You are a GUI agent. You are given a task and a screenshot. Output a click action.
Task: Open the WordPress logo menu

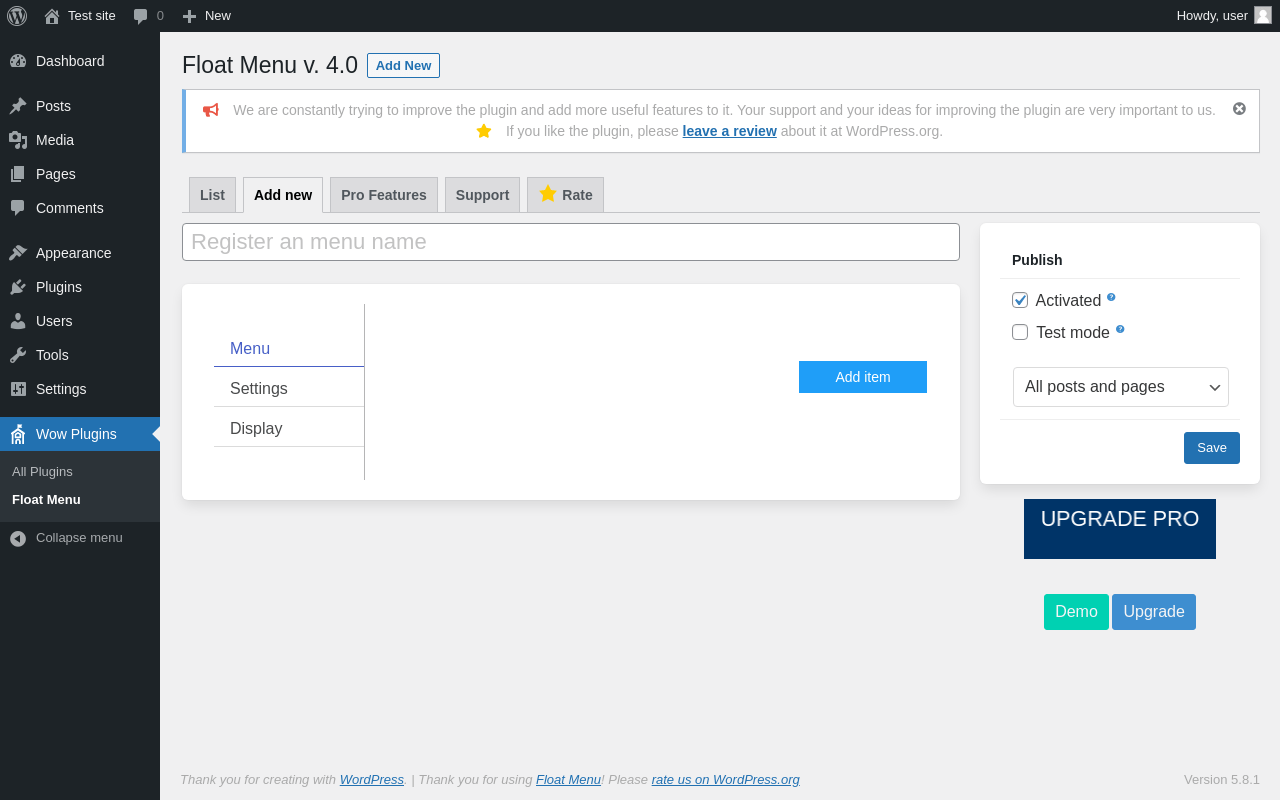click(x=17, y=16)
